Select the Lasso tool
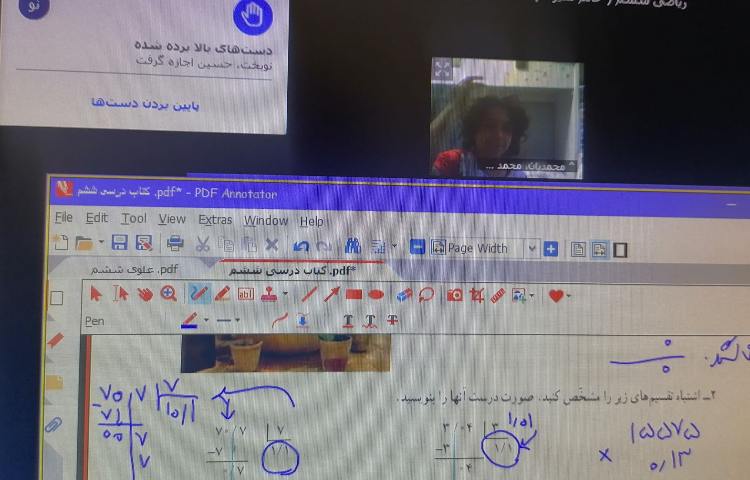Screen dimensions: 750x480 427,295
